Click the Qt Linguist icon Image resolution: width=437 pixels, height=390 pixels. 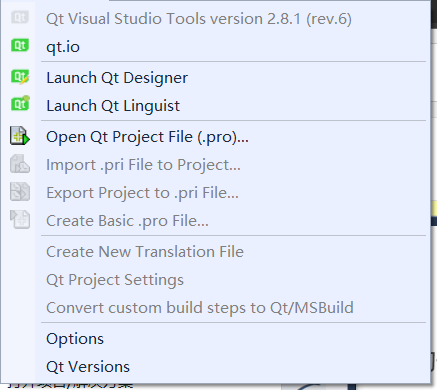point(20,104)
